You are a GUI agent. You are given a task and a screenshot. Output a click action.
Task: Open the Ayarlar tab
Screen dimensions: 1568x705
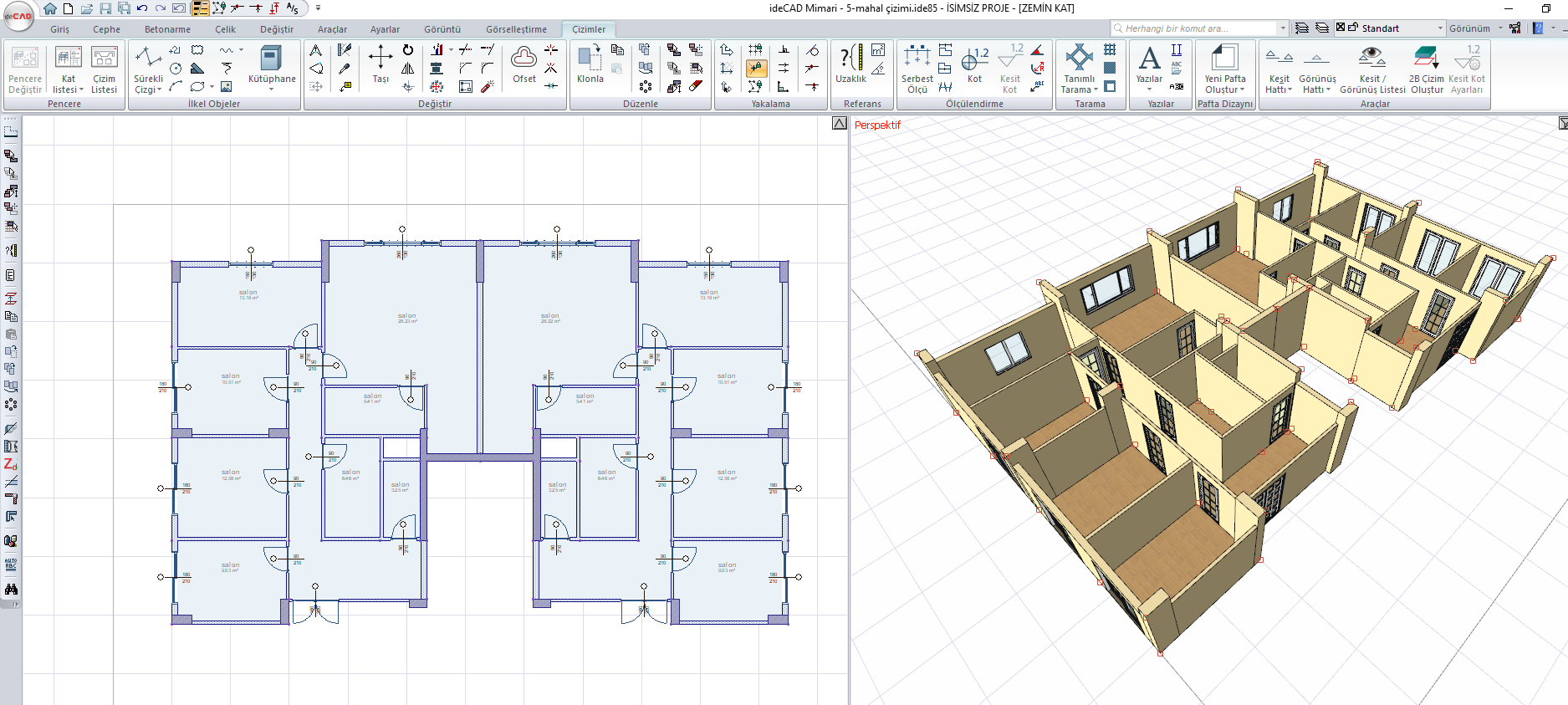tap(385, 29)
